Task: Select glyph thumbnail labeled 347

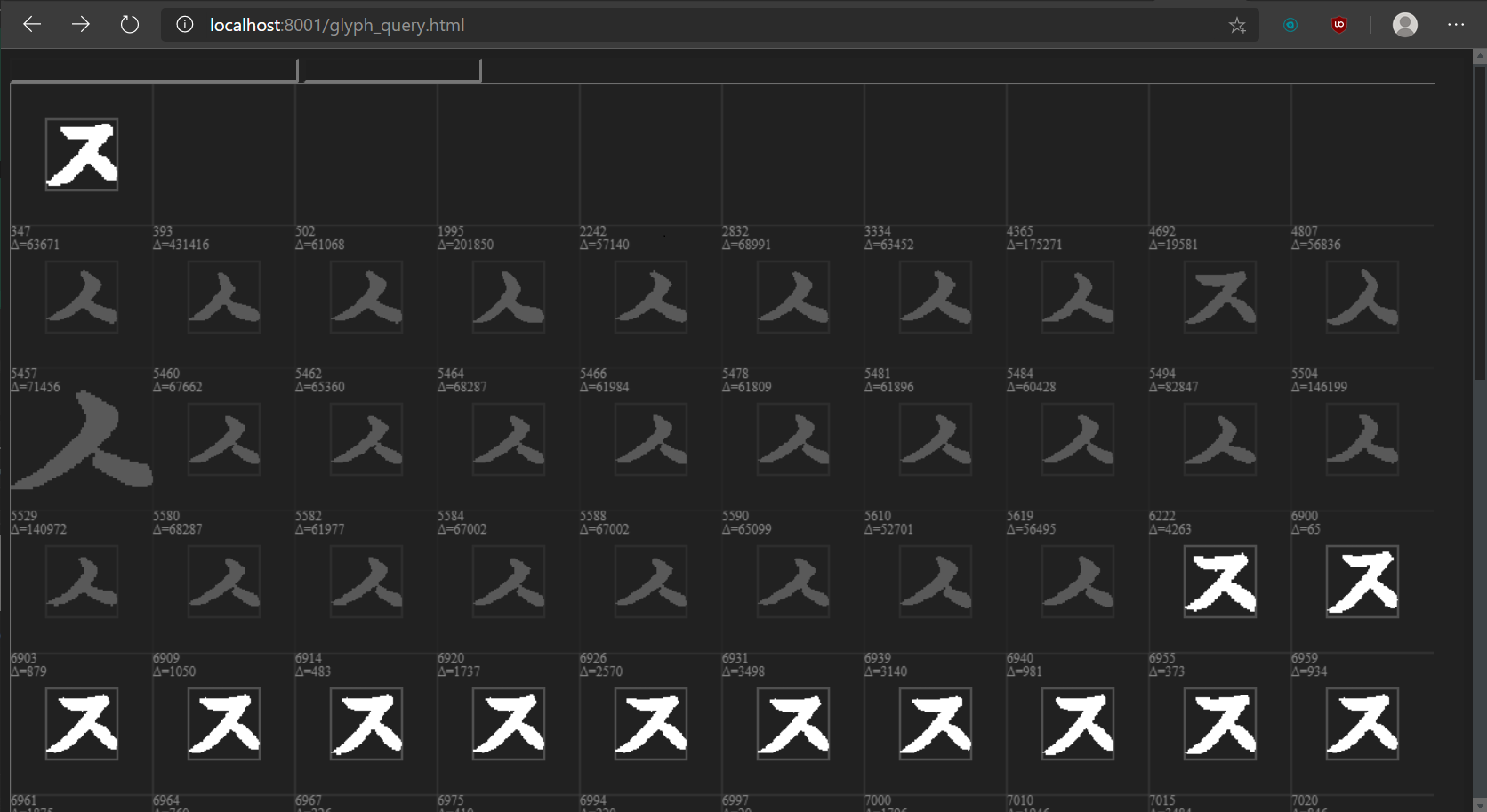Action: (82, 297)
